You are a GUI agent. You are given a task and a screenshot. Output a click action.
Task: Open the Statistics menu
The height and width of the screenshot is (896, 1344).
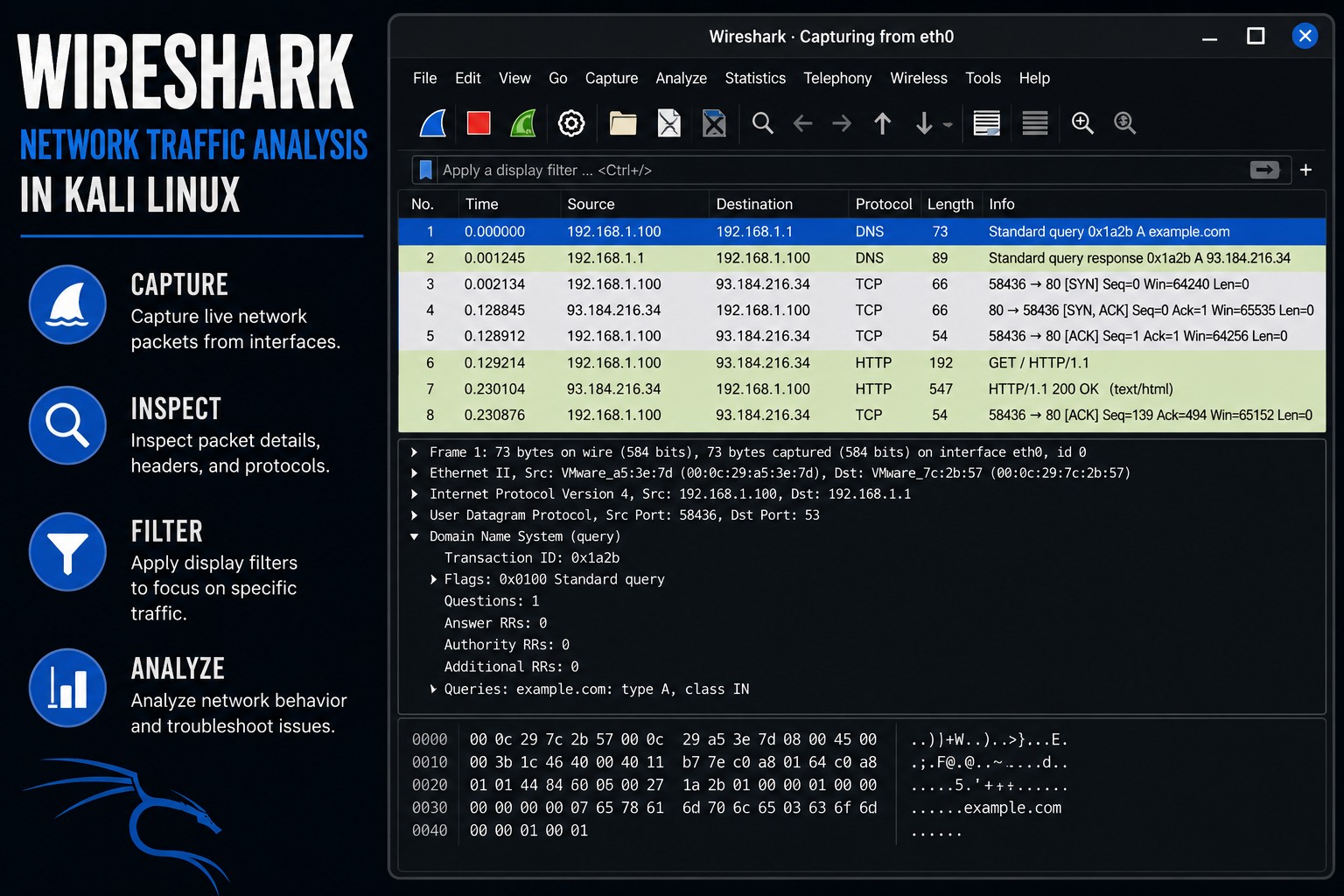coord(755,79)
